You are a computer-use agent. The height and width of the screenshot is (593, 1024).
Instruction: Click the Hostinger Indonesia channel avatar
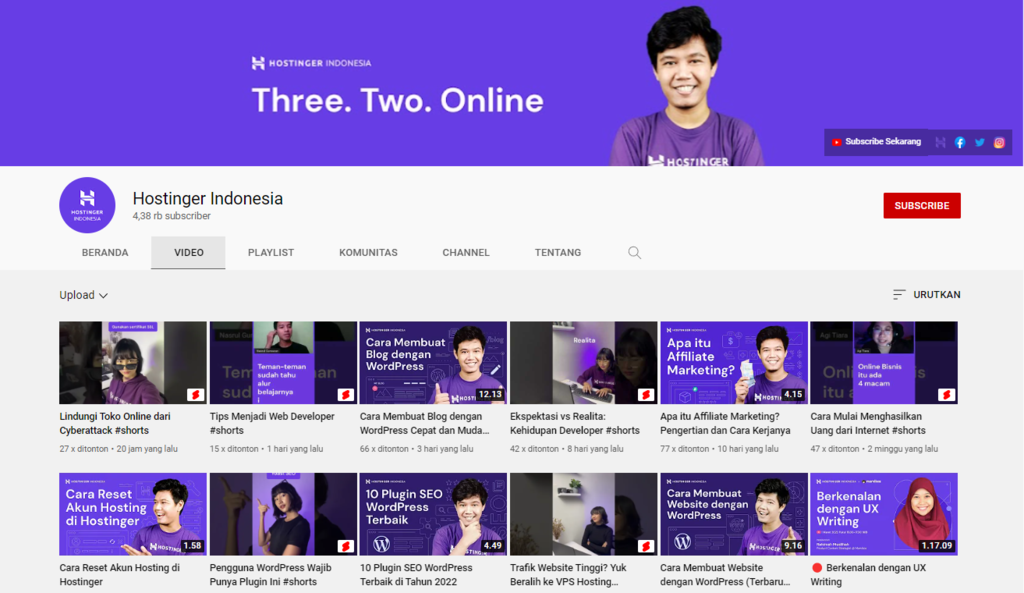coord(87,205)
